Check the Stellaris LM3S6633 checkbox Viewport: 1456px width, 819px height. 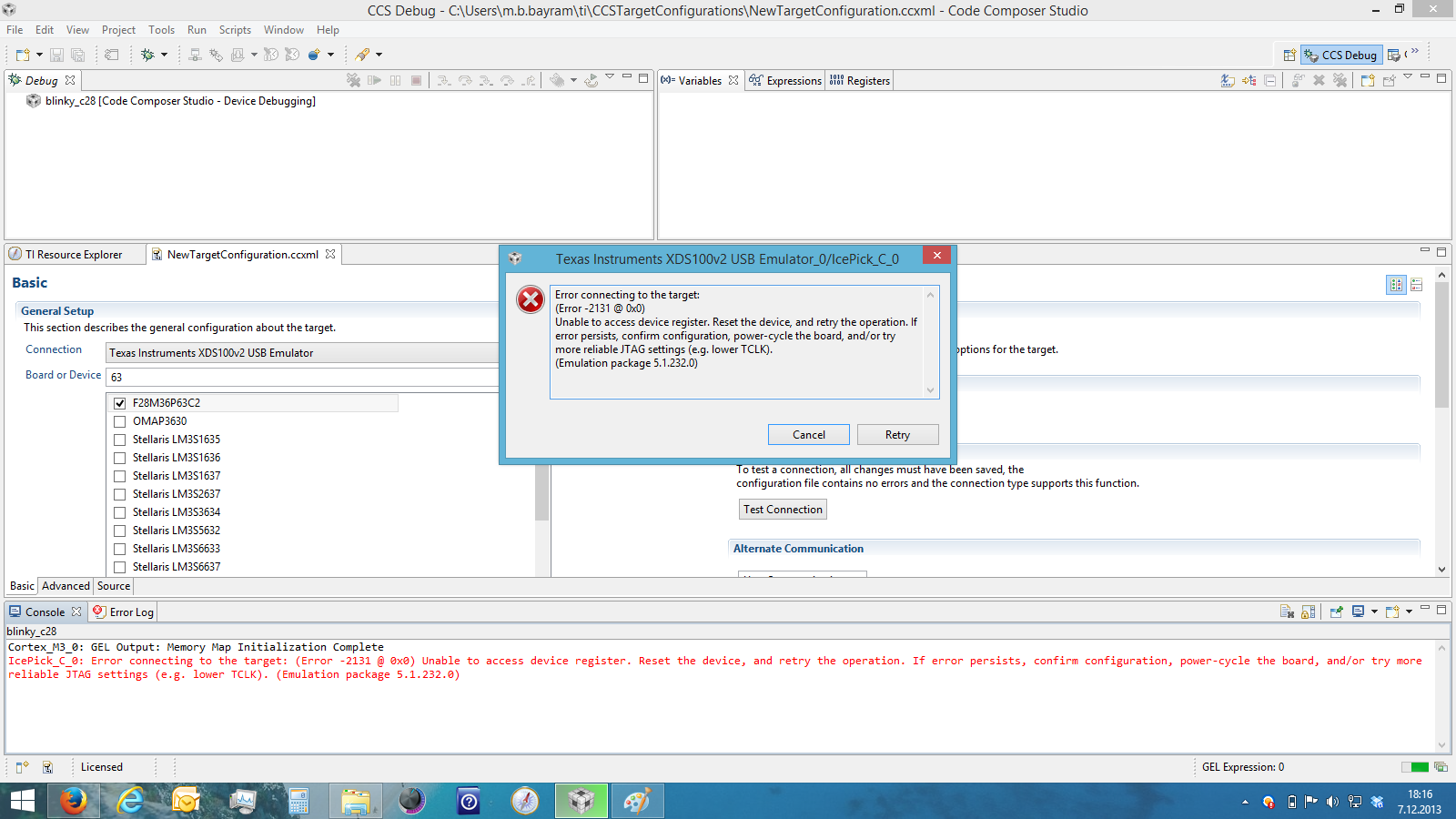pos(119,549)
